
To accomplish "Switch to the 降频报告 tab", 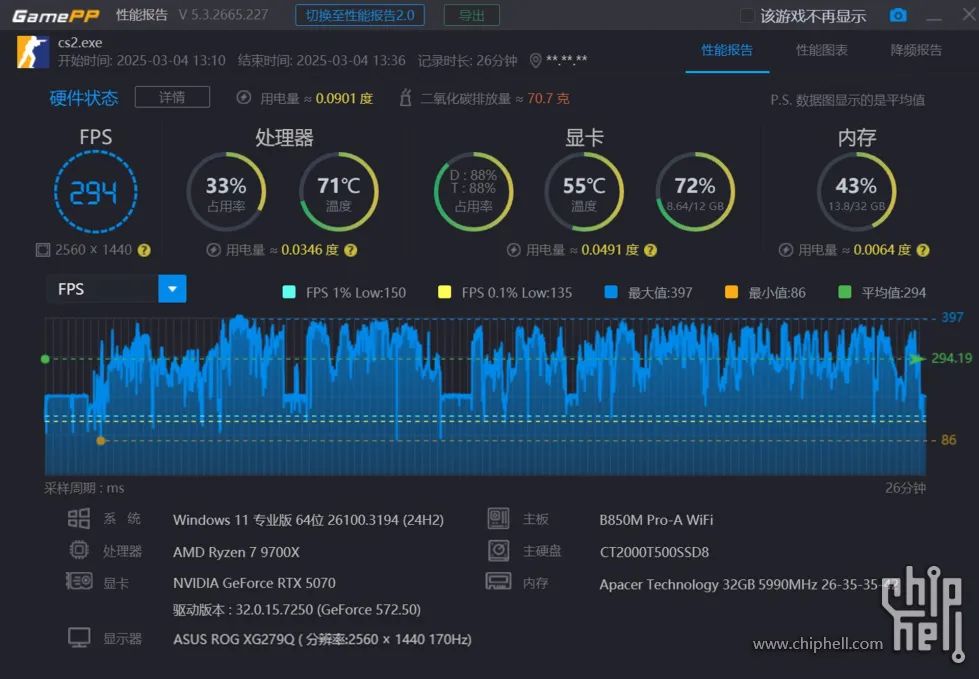I will pyautogui.click(x=916, y=50).
